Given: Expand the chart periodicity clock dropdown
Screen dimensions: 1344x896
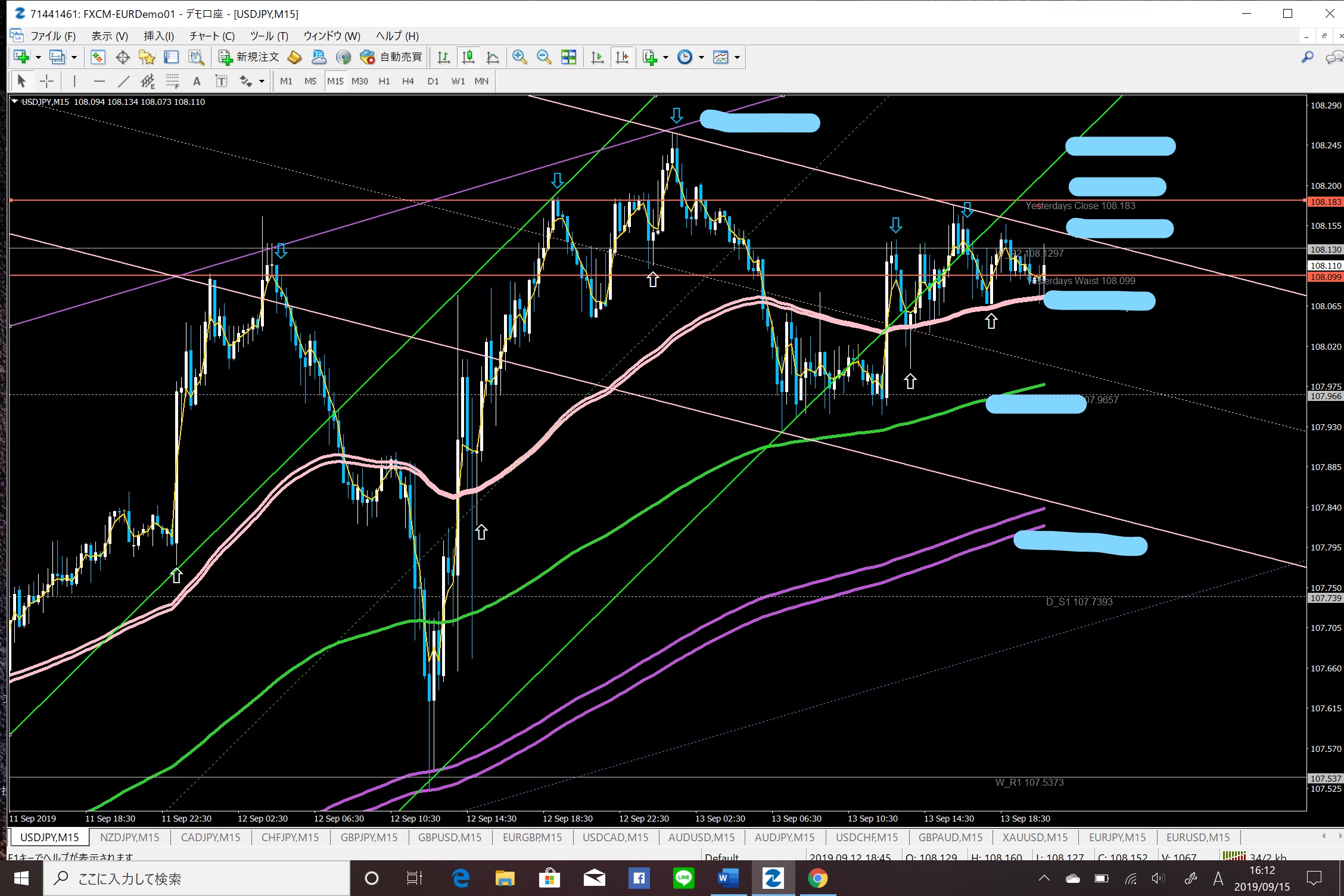Looking at the screenshot, I should click(701, 57).
